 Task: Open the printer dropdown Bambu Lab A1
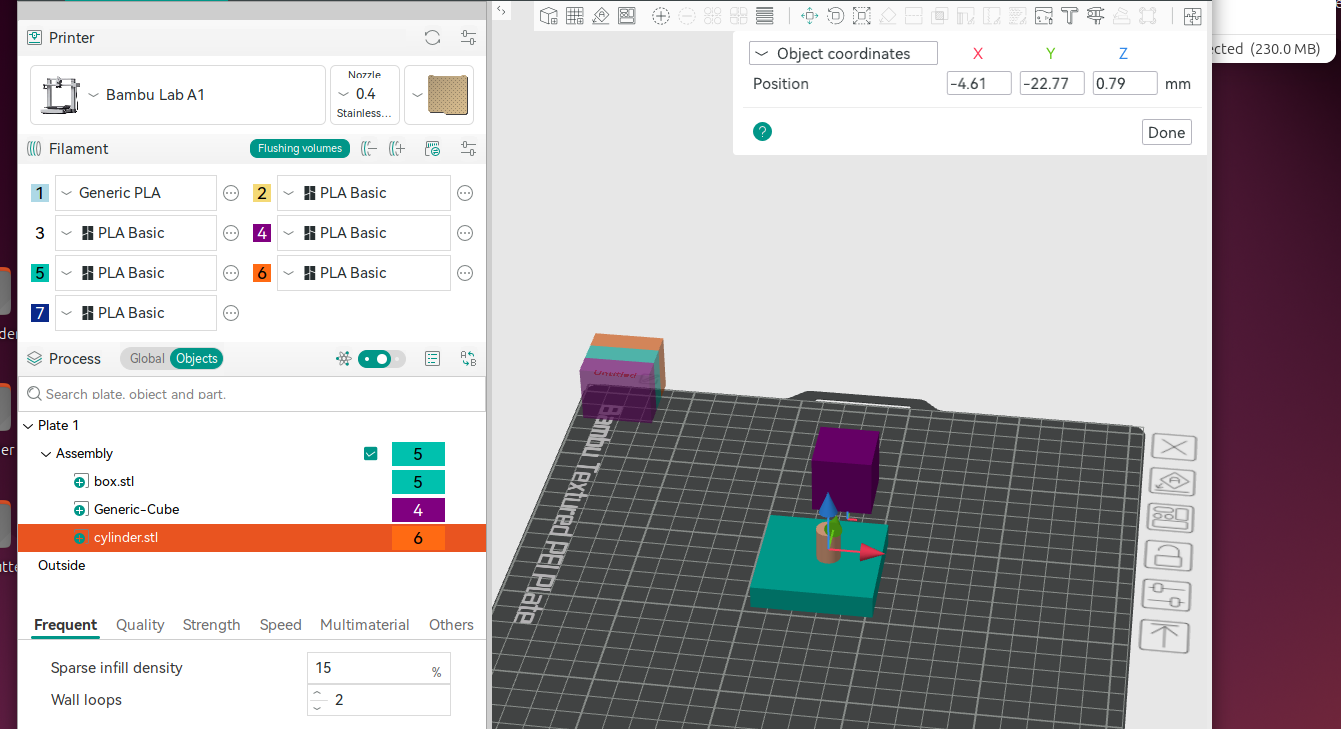tap(178, 95)
